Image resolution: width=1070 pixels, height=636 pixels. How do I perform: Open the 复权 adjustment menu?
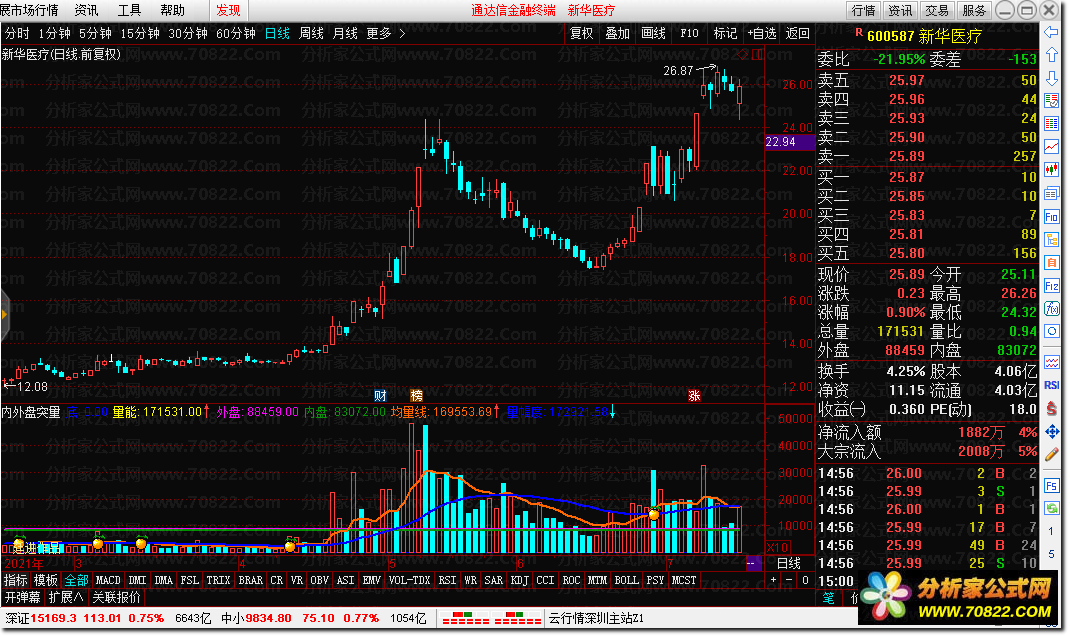pos(581,33)
